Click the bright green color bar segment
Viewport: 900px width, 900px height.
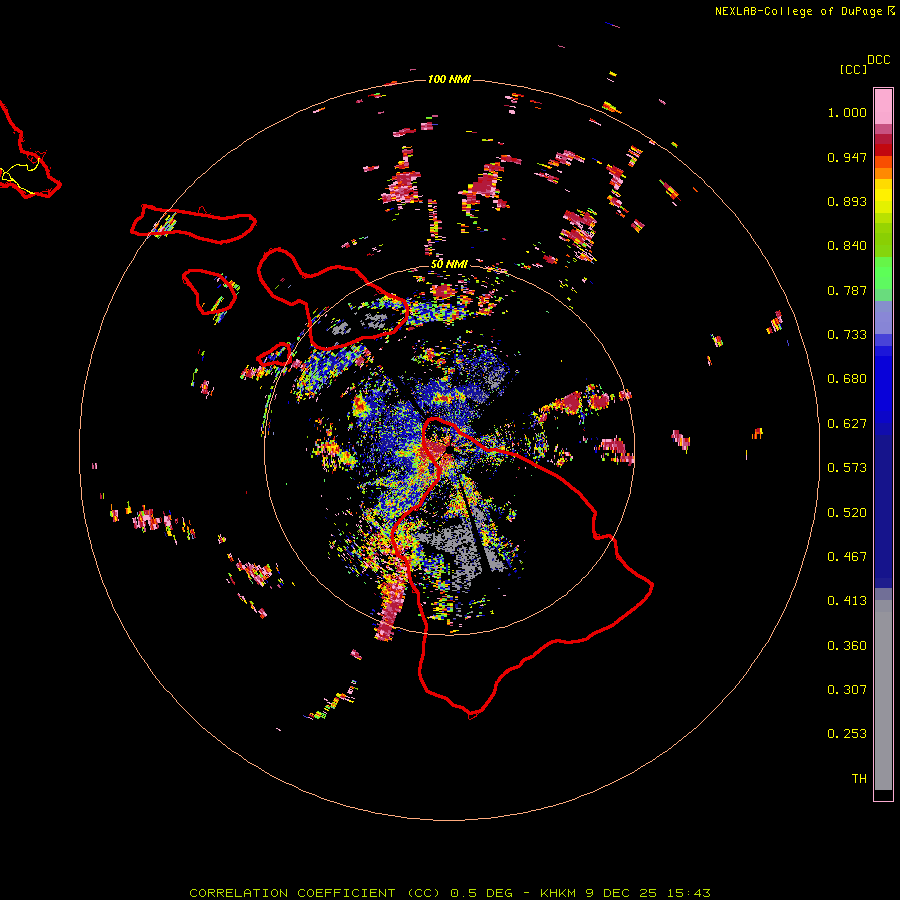pyautogui.click(x=883, y=273)
